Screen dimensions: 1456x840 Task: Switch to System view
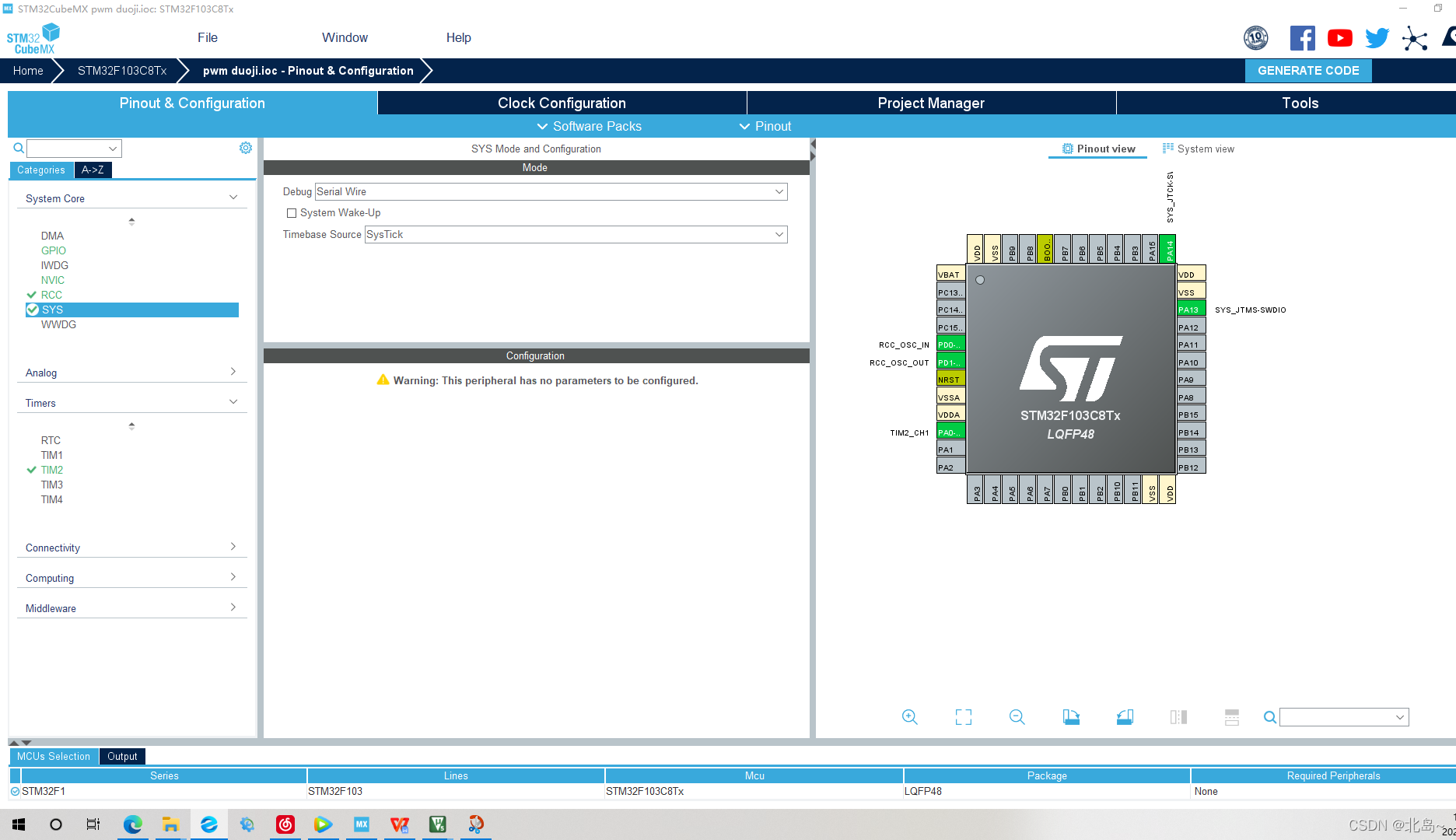coord(1205,149)
